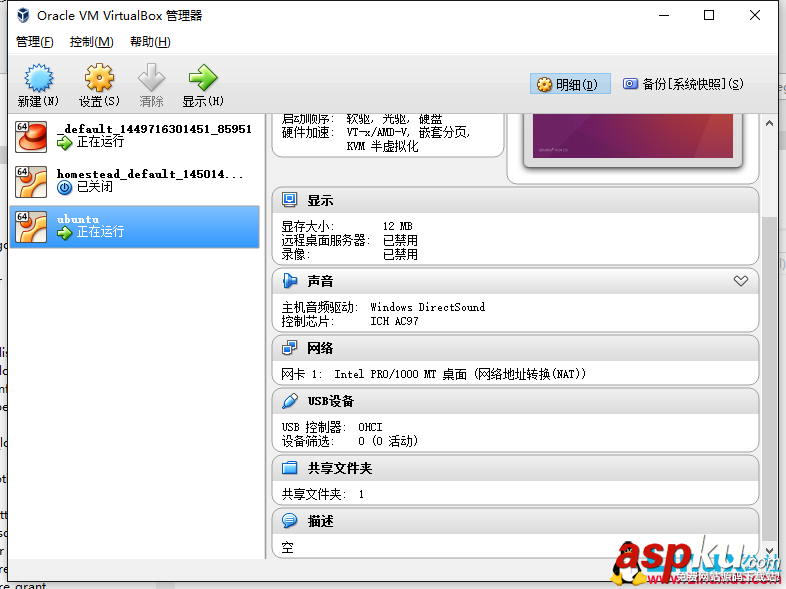This screenshot has height=589, width=786.
Task: Click the 远程桌面服务器 已禁用 value
Action: 400,240
